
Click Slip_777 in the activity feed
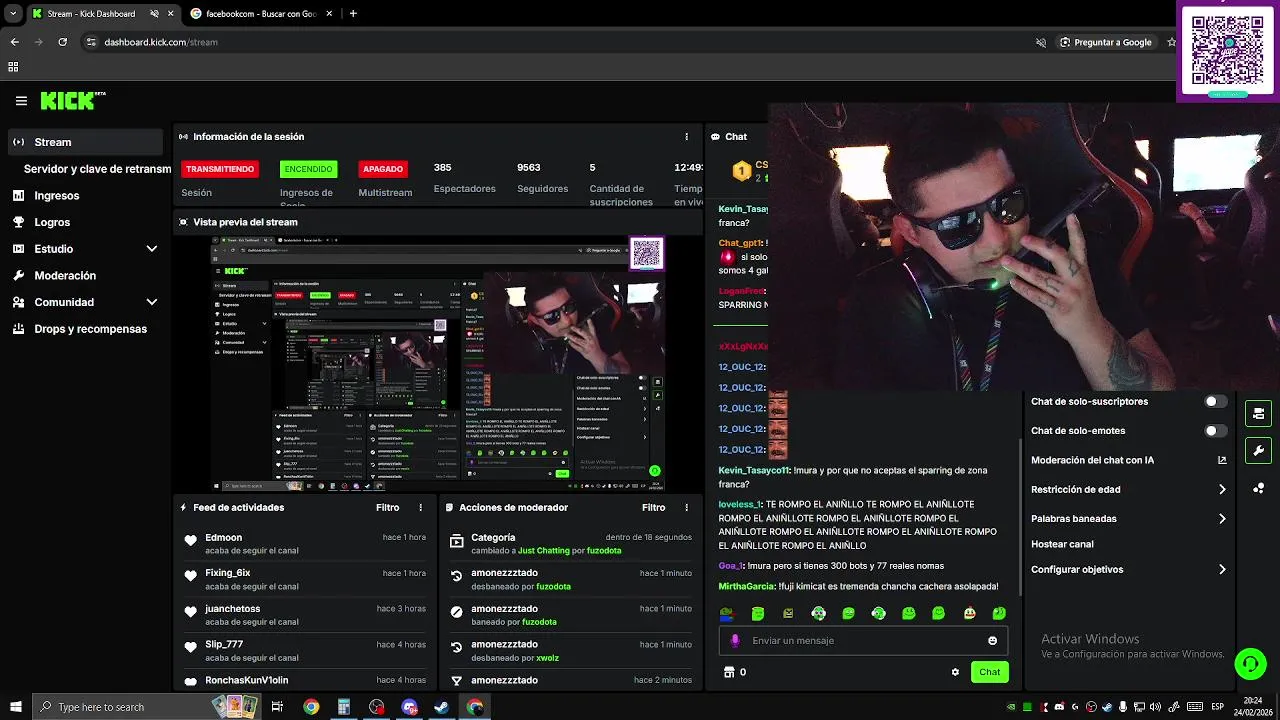224,645
